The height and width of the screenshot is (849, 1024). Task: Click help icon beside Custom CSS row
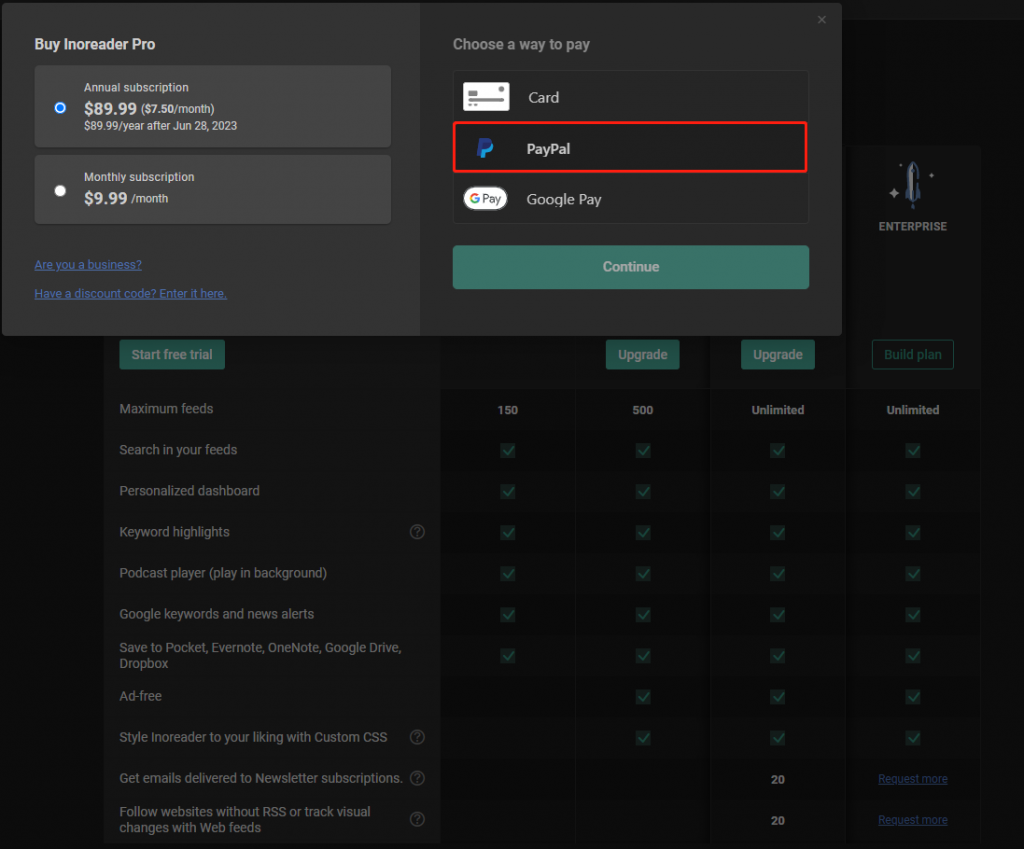pos(418,737)
